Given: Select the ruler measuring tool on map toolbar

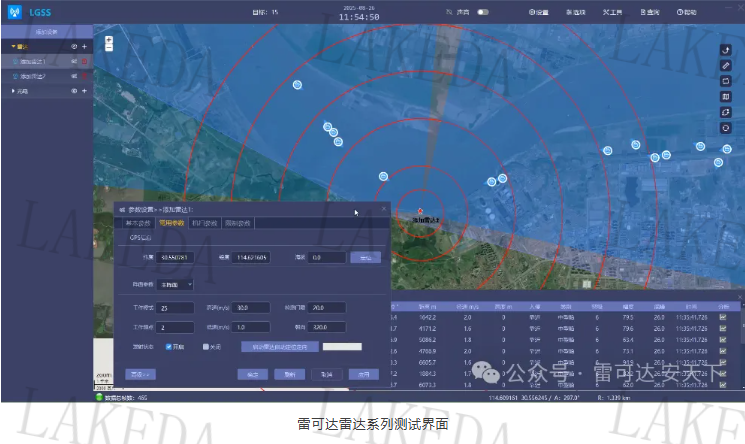Looking at the screenshot, I should tap(726, 66).
